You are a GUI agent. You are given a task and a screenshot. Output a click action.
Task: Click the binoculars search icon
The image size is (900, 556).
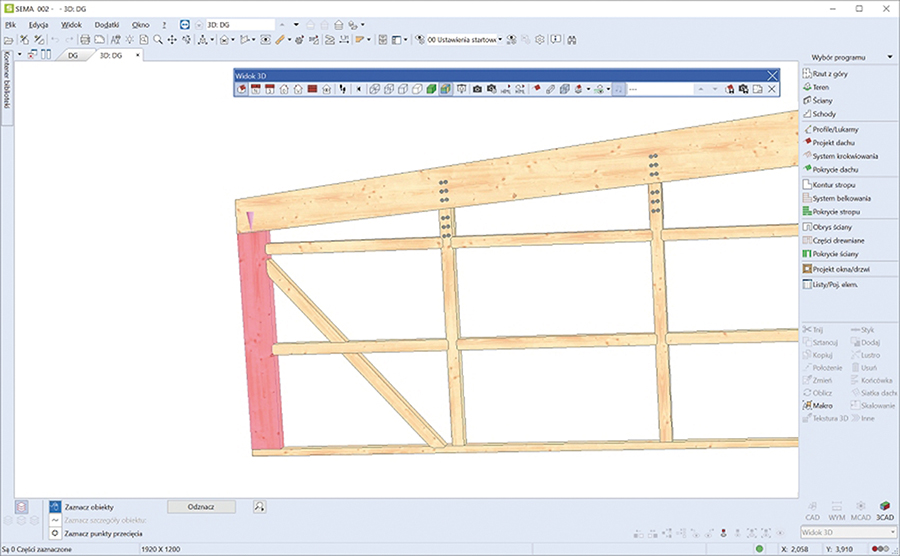pyautogui.click(x=573, y=40)
